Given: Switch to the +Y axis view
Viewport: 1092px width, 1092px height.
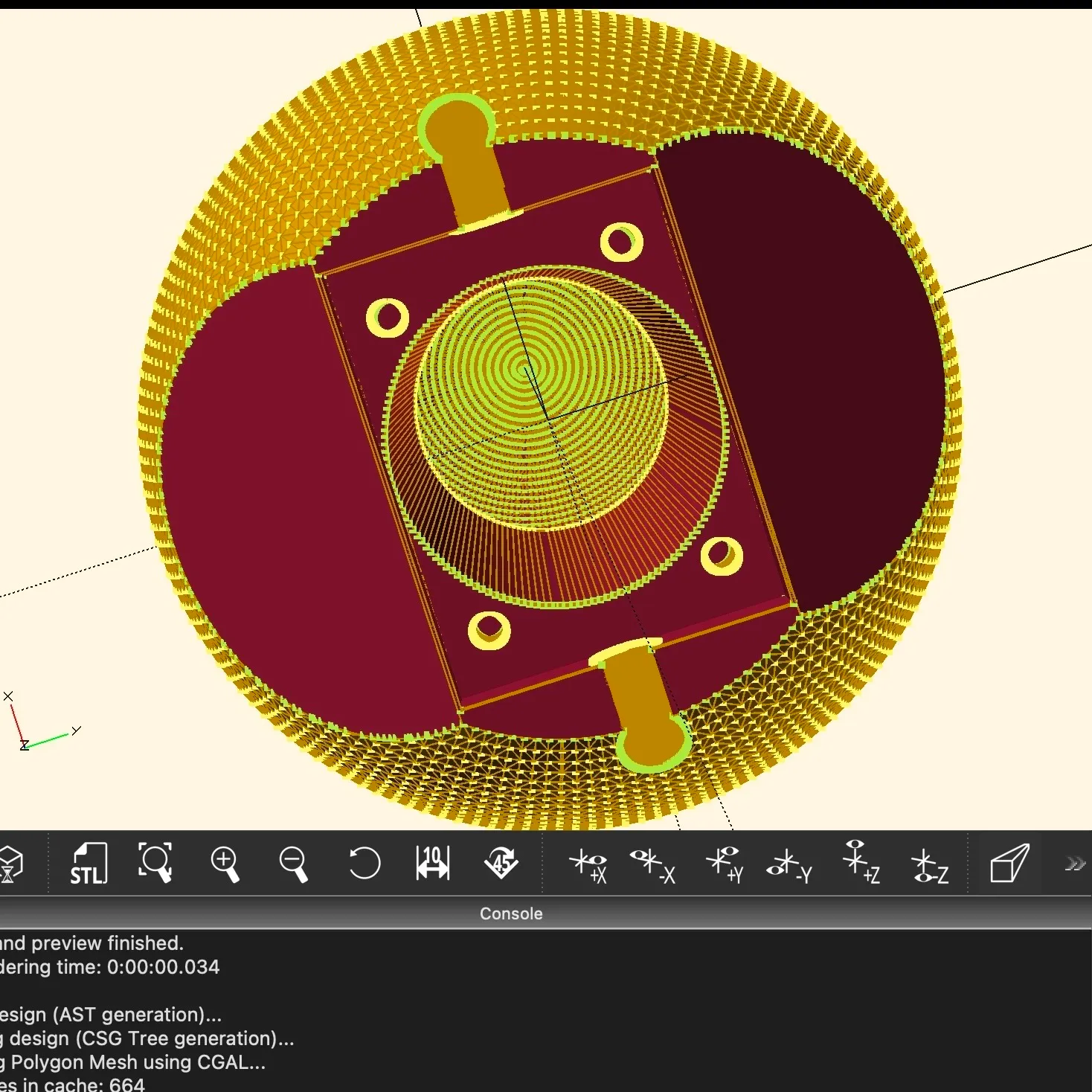Looking at the screenshot, I should point(725,865).
